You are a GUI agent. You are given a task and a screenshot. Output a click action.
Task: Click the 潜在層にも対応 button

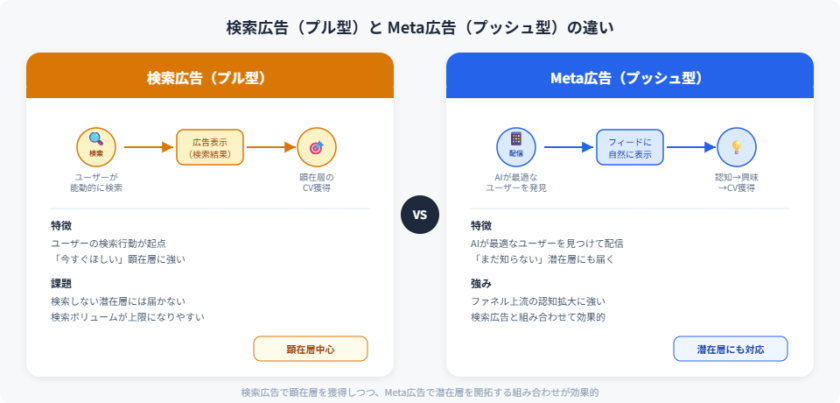click(x=730, y=349)
